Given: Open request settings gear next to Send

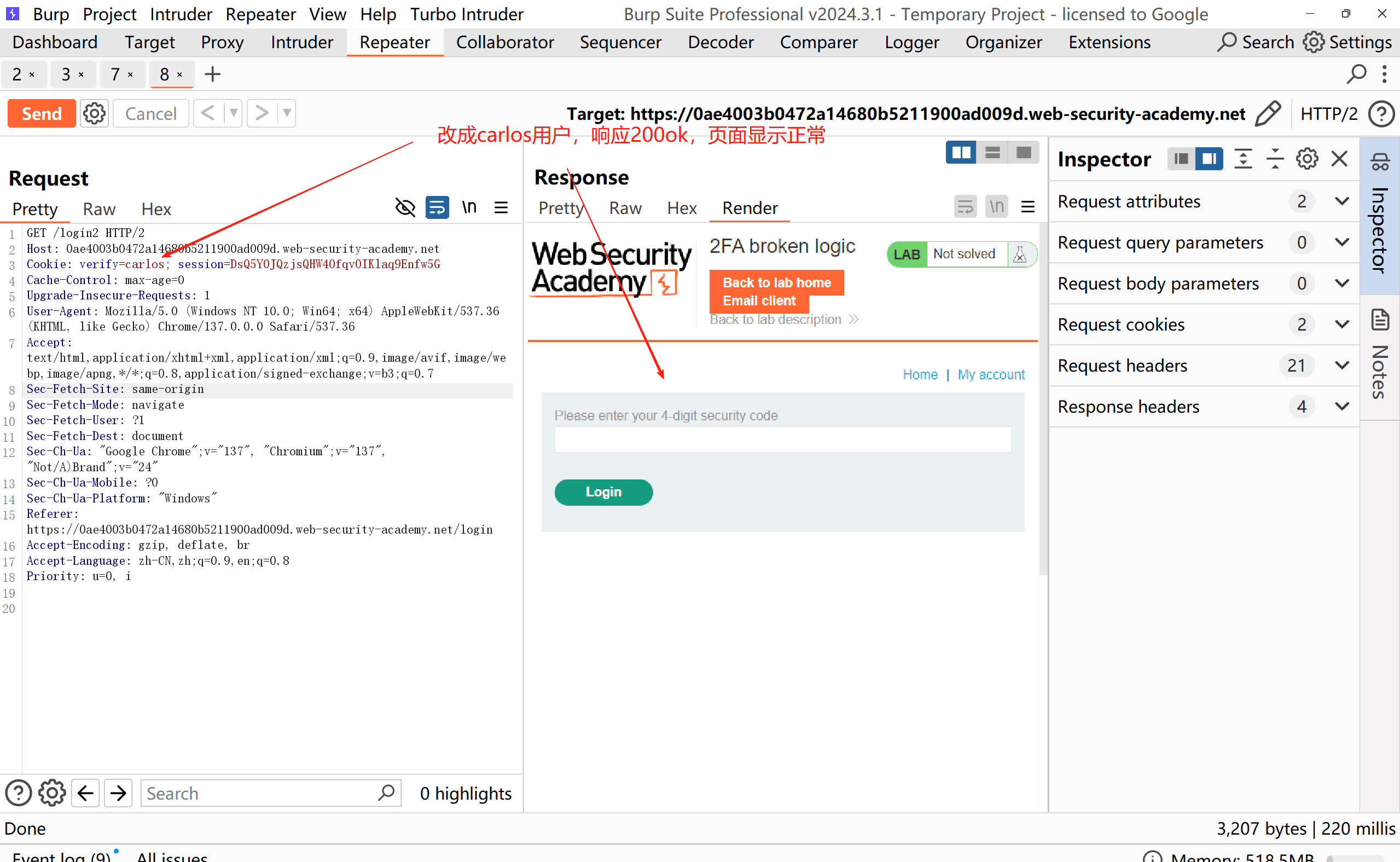Looking at the screenshot, I should click(94, 113).
